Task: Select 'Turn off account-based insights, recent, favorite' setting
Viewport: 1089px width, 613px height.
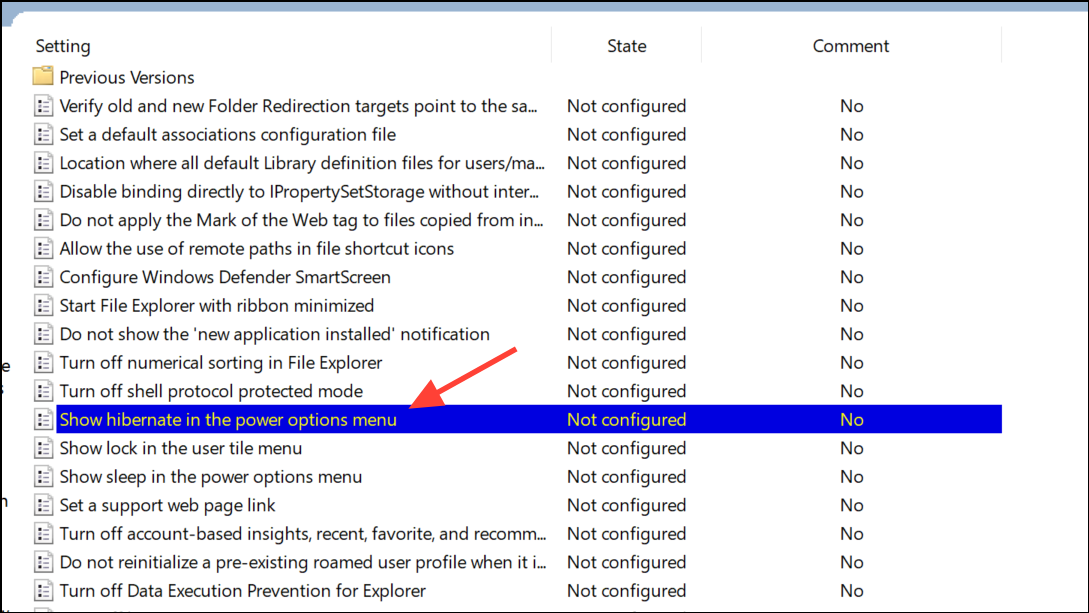Action: [x=303, y=532]
